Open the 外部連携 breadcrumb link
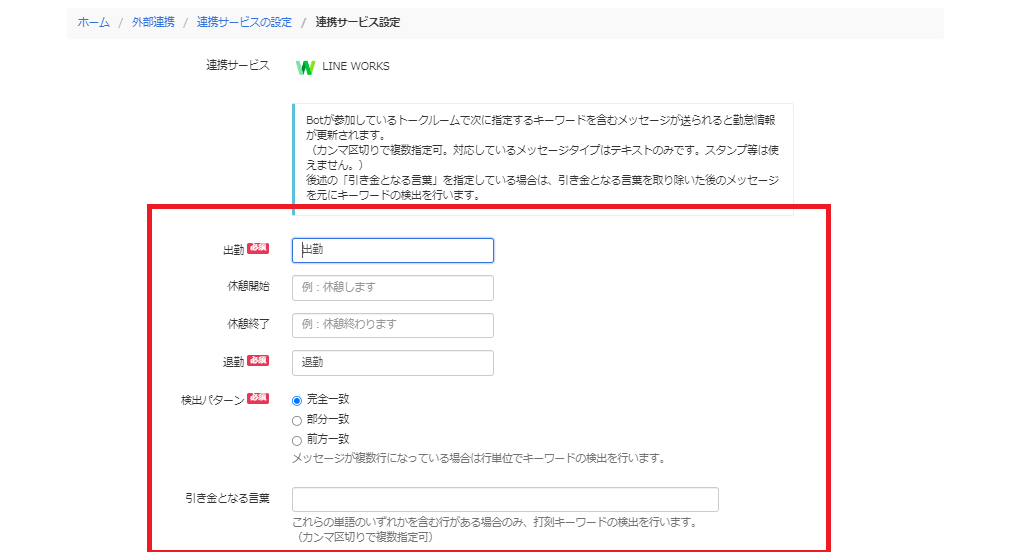 coord(153,22)
